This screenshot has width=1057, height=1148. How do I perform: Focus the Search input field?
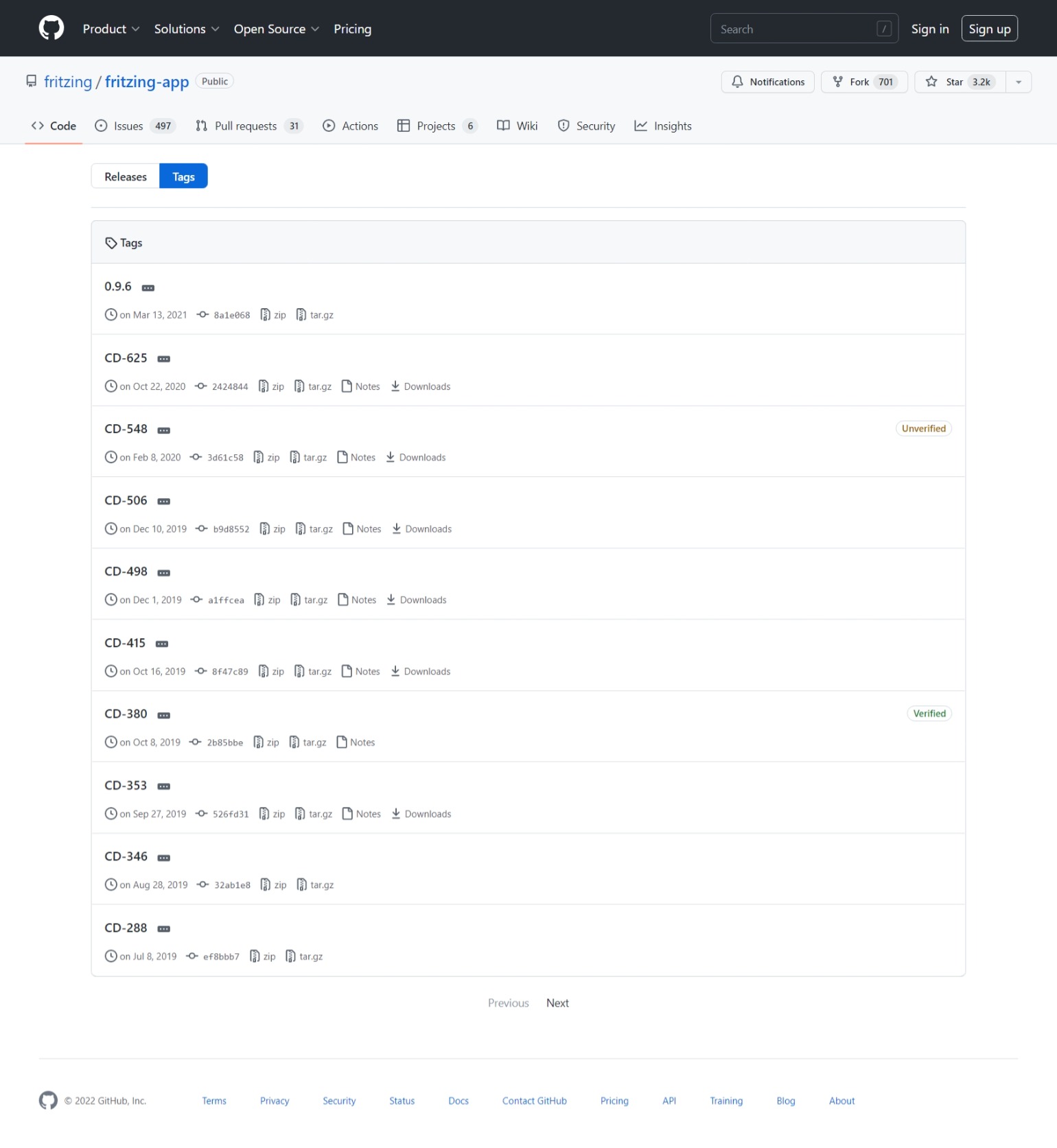coord(796,29)
